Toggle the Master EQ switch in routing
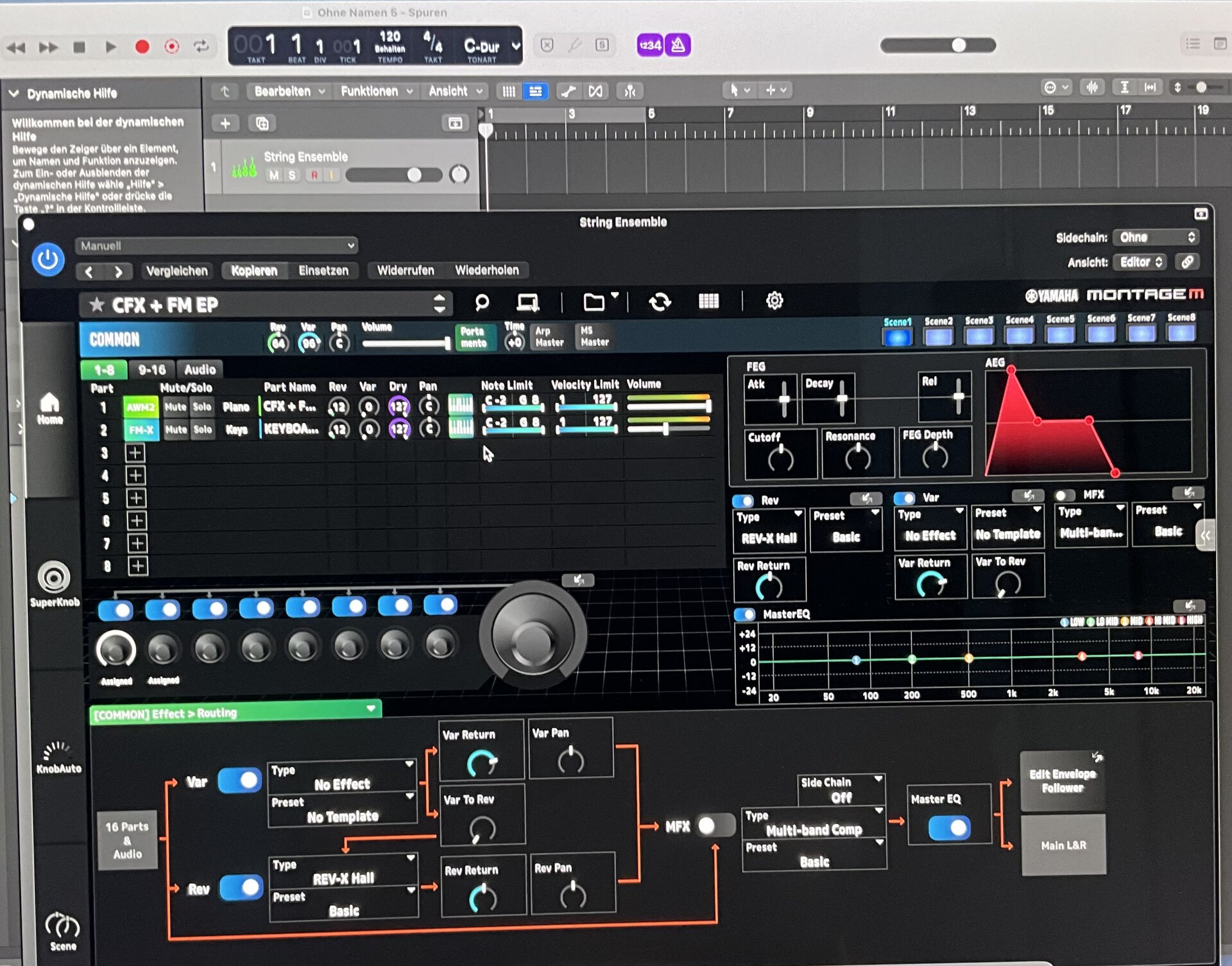The height and width of the screenshot is (966, 1232). 949,829
